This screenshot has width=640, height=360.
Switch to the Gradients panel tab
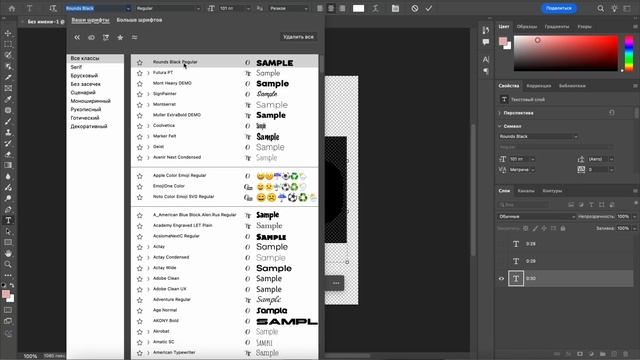[557, 27]
